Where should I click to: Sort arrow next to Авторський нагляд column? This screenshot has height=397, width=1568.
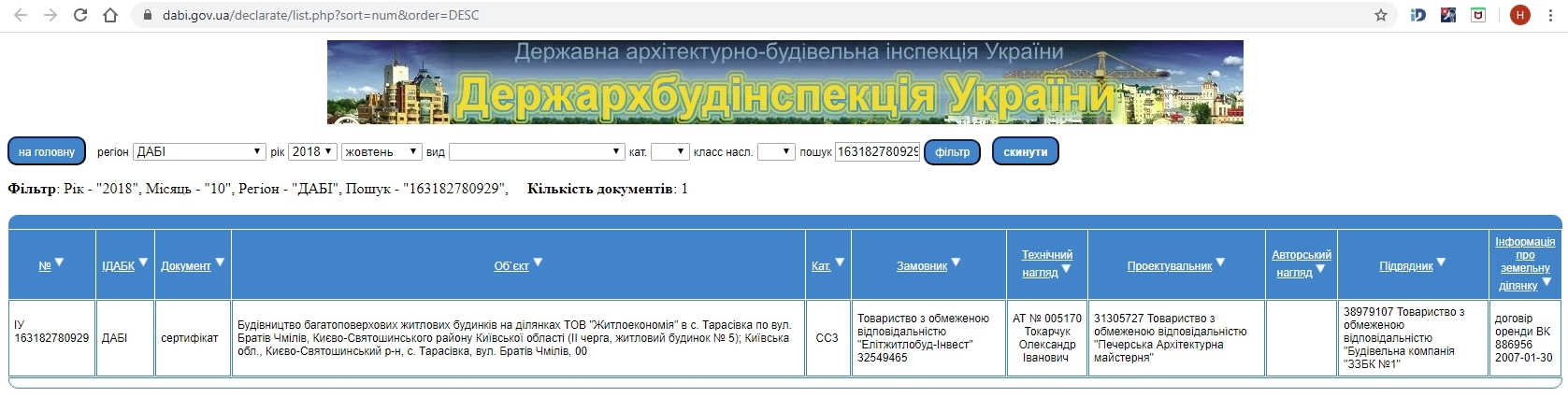1320,269
